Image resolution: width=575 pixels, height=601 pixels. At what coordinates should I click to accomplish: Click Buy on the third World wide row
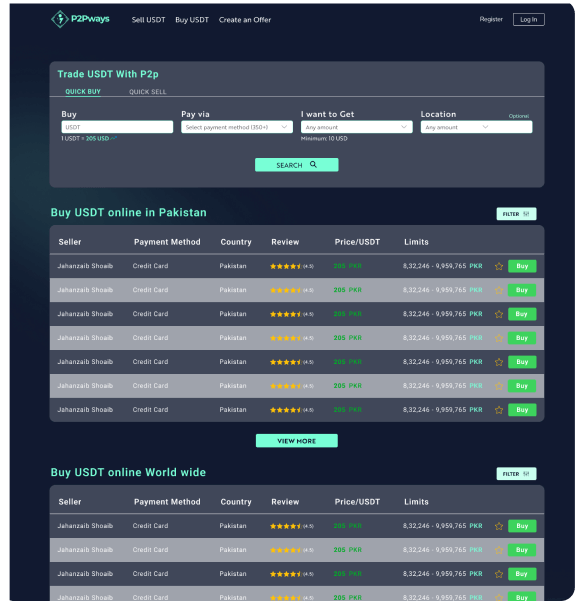coord(522,574)
